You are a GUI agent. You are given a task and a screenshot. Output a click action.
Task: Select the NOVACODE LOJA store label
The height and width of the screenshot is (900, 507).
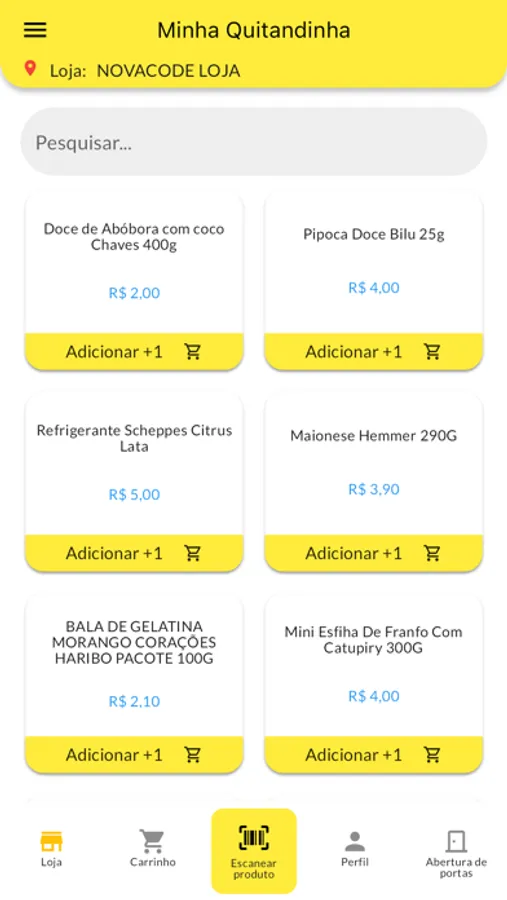click(x=168, y=71)
